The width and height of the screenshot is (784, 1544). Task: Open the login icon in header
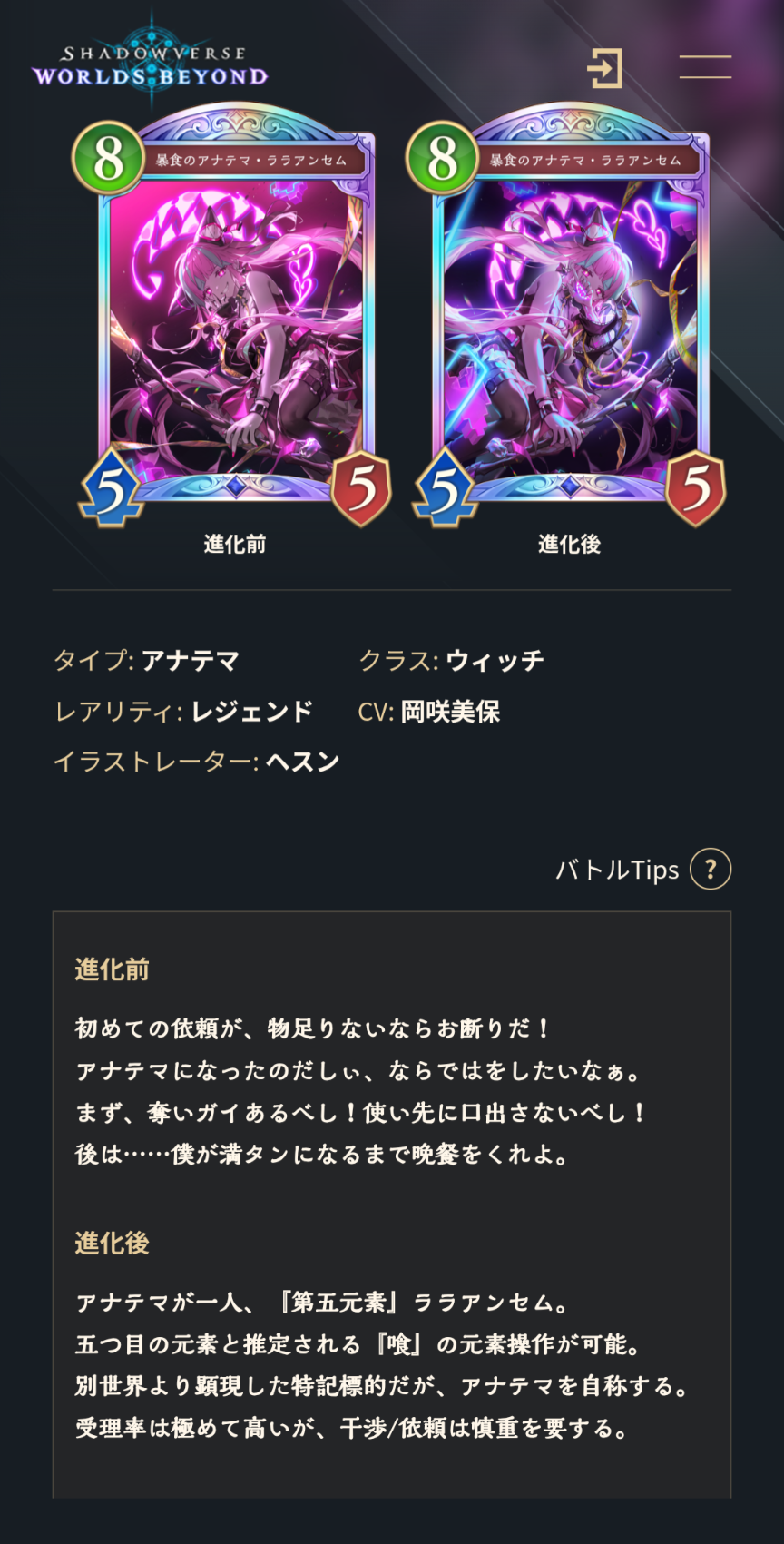[x=604, y=68]
